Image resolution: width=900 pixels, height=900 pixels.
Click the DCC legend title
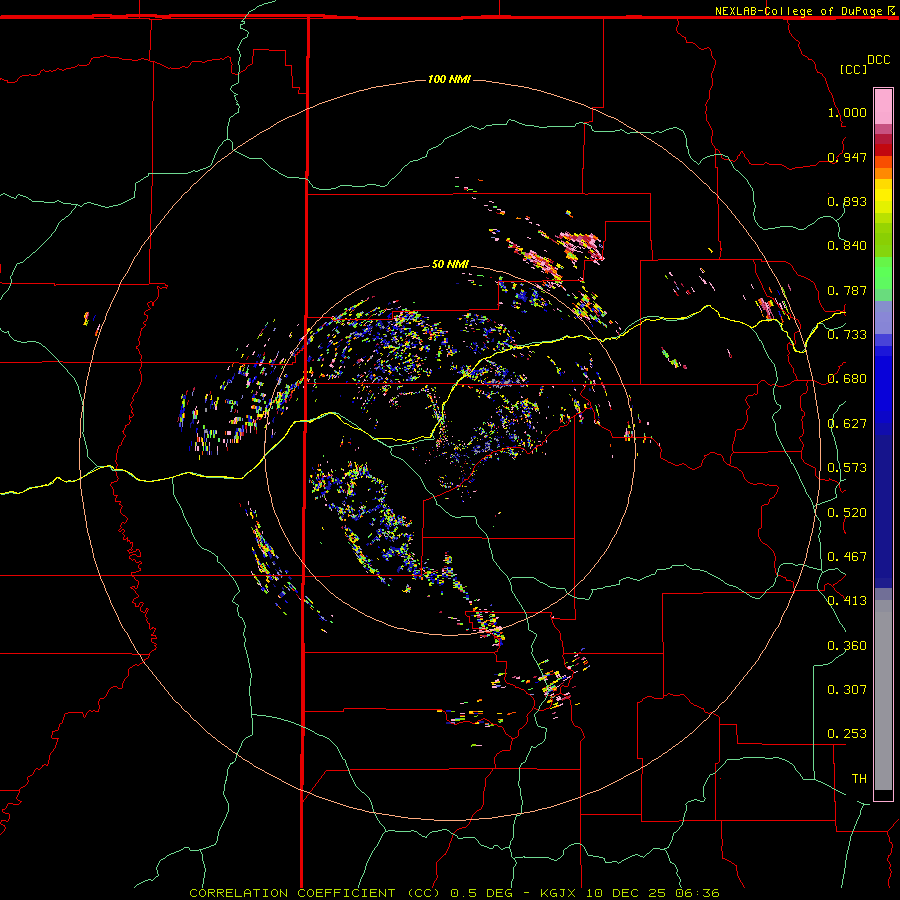878,60
